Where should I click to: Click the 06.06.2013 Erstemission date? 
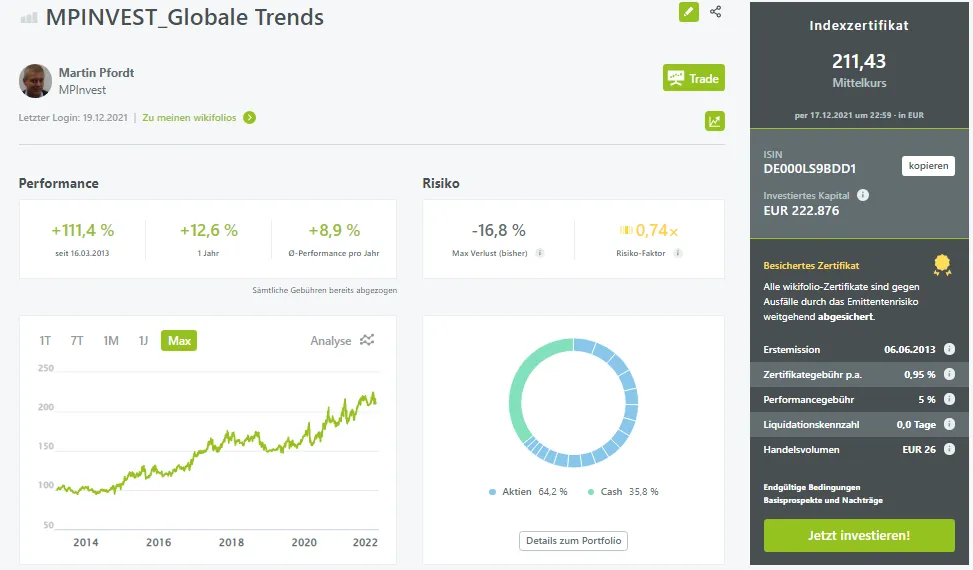[x=910, y=349]
